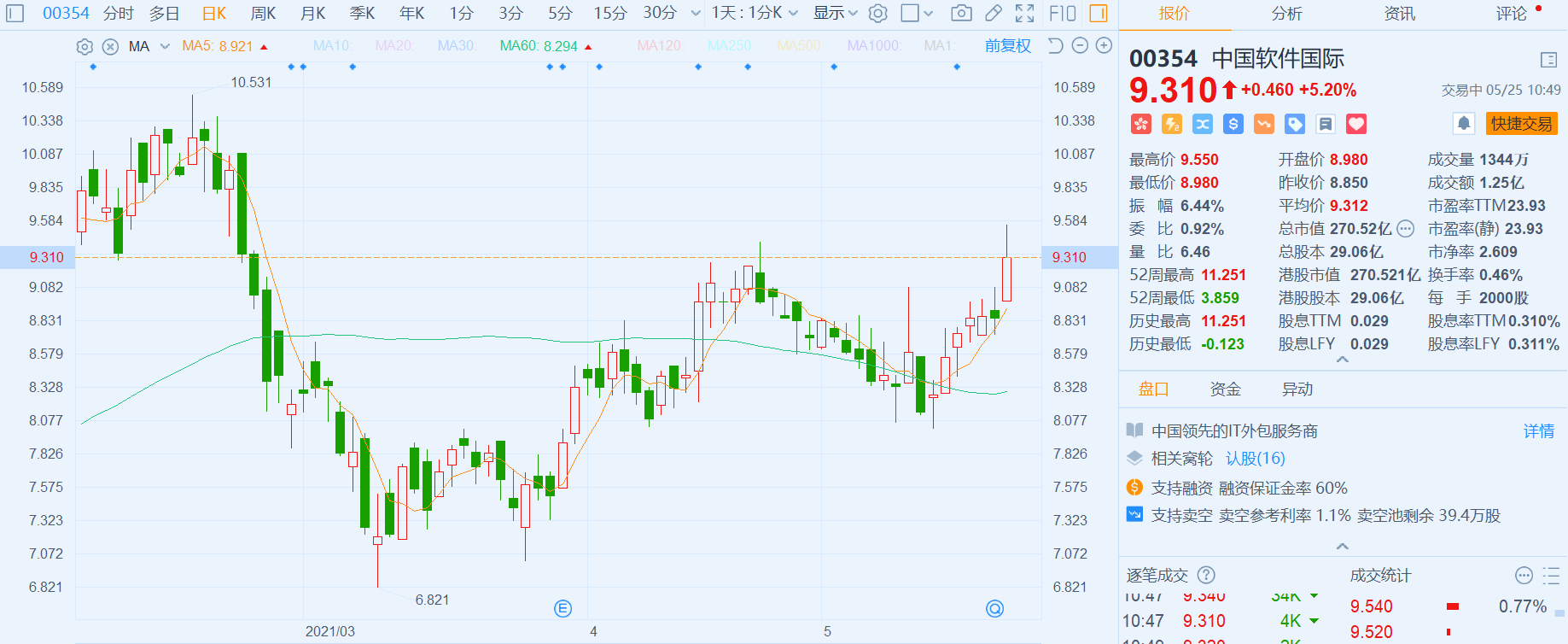Viewport: 1568px width, 644px height.
Task: Click the E event marker on chart
Action: (562, 608)
